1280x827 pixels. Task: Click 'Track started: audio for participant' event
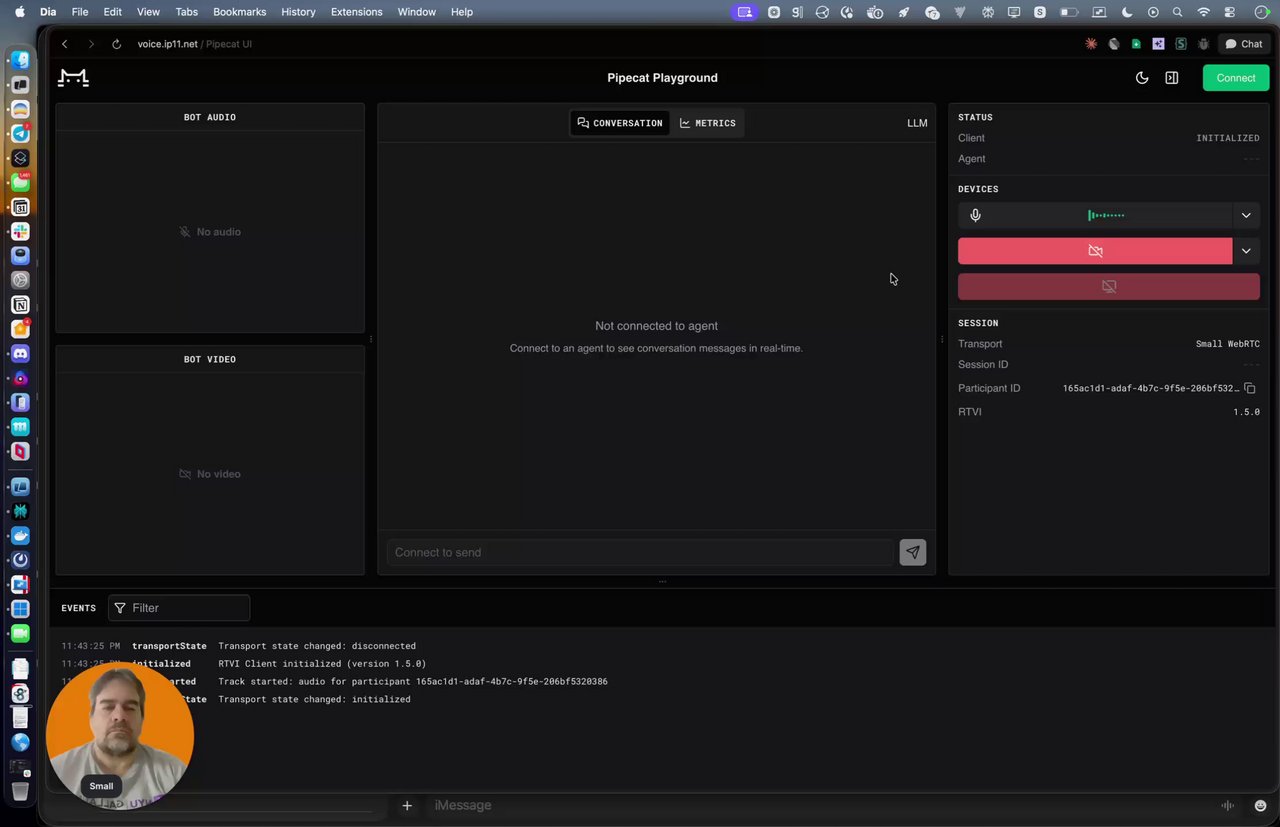[413, 682]
